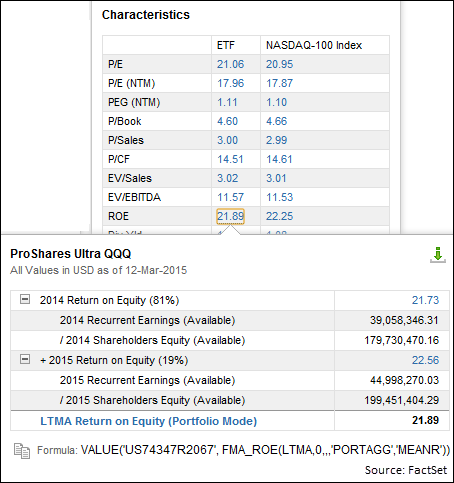Select the ETF PEG (NTM) value 1.11

point(227,102)
